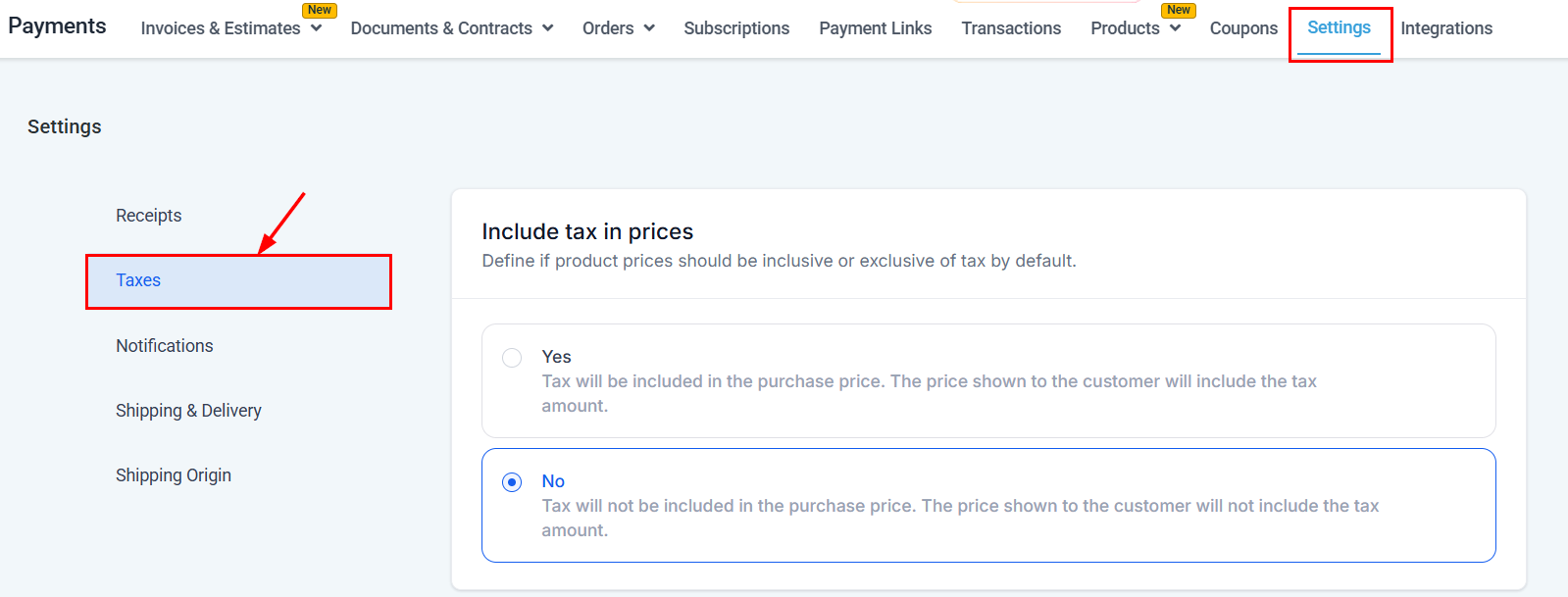Click the Payments title heading
1568x597 pixels.
click(x=57, y=26)
